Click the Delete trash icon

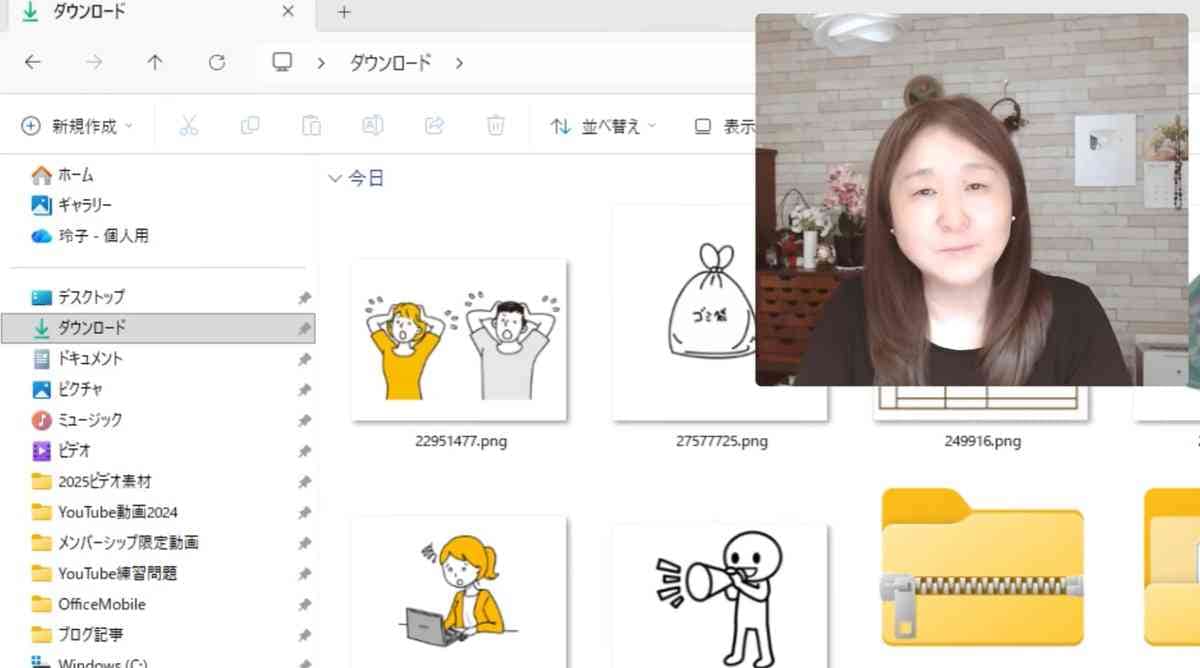pos(495,126)
